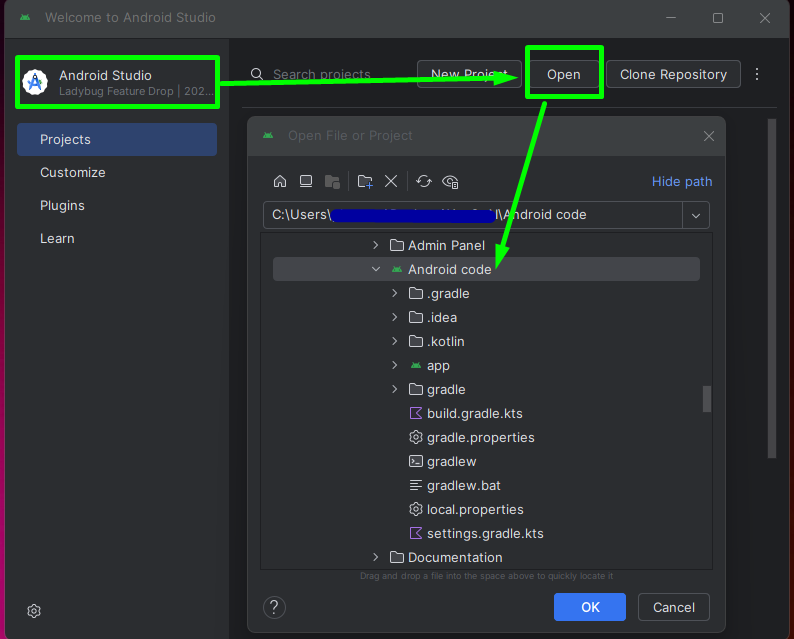Click the Delete (X) toolbar icon

click(x=391, y=181)
